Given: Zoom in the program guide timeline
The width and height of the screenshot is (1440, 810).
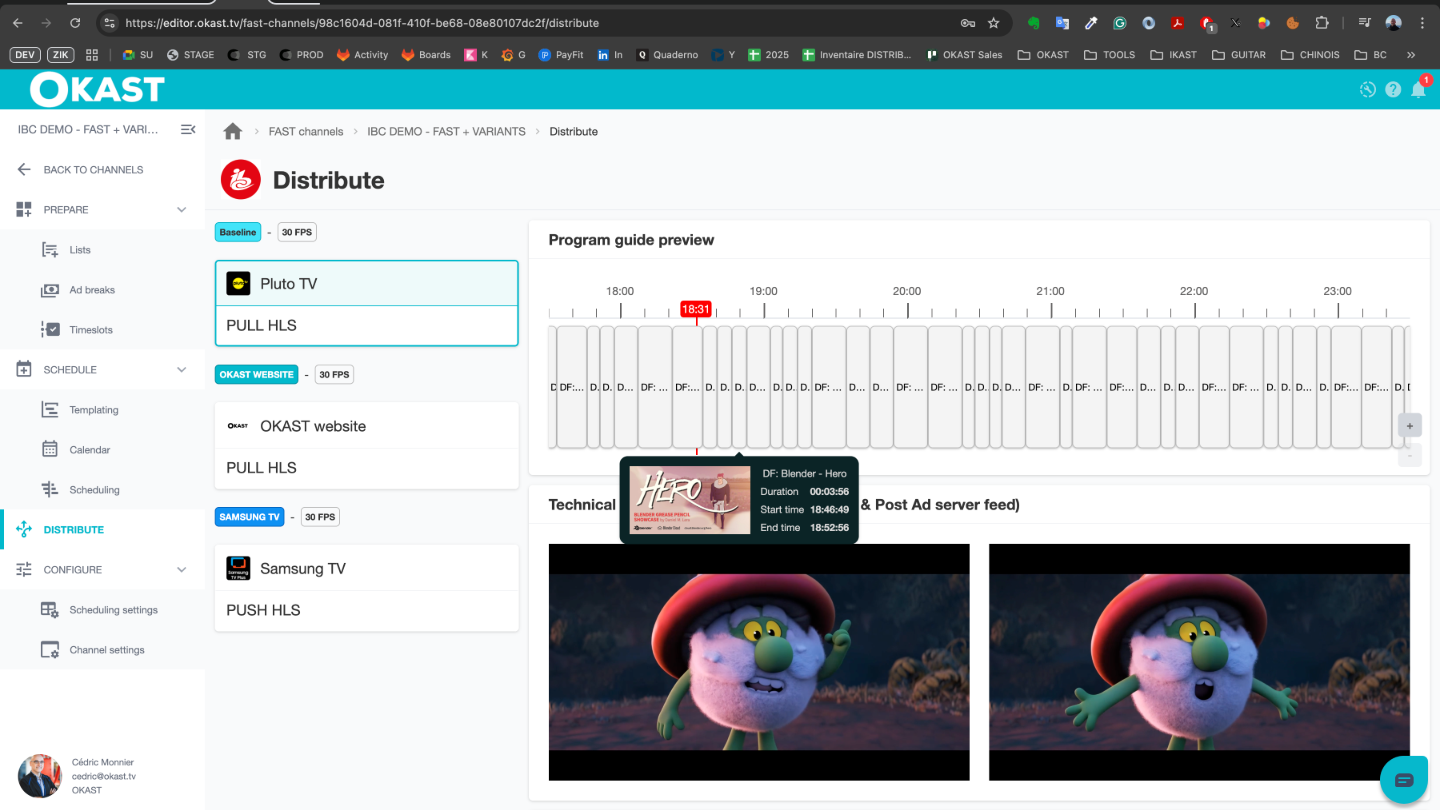Looking at the screenshot, I should pyautogui.click(x=1409, y=425).
